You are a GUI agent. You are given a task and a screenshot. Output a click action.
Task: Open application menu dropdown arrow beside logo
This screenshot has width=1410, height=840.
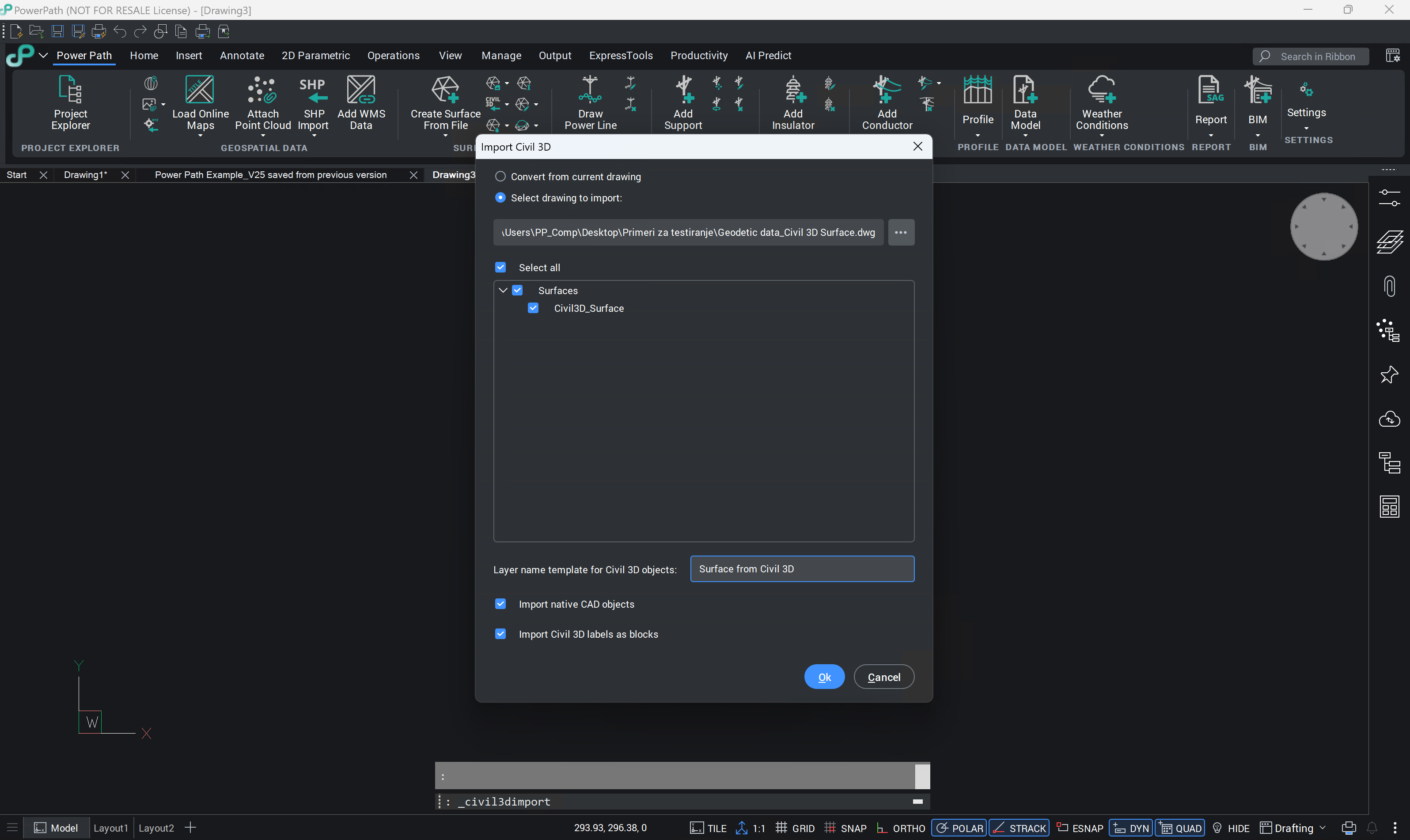point(43,55)
